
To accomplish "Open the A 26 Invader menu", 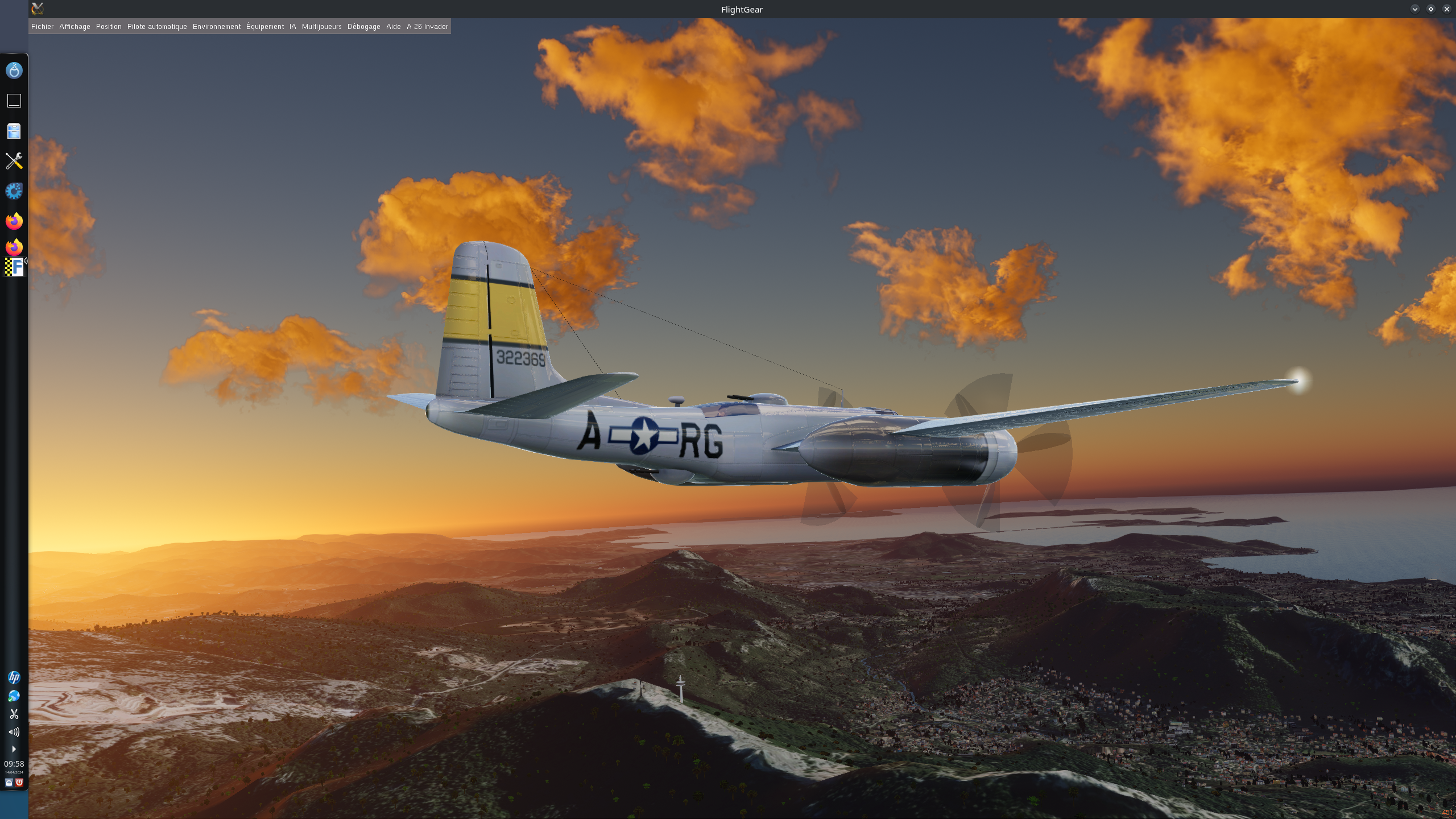I will 427,27.
